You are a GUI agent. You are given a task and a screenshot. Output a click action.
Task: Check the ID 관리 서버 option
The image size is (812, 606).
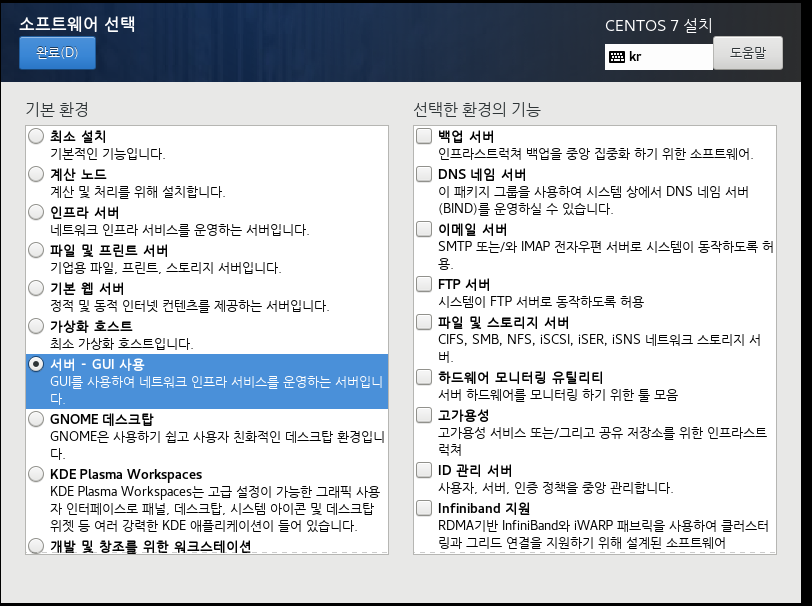pos(424,470)
